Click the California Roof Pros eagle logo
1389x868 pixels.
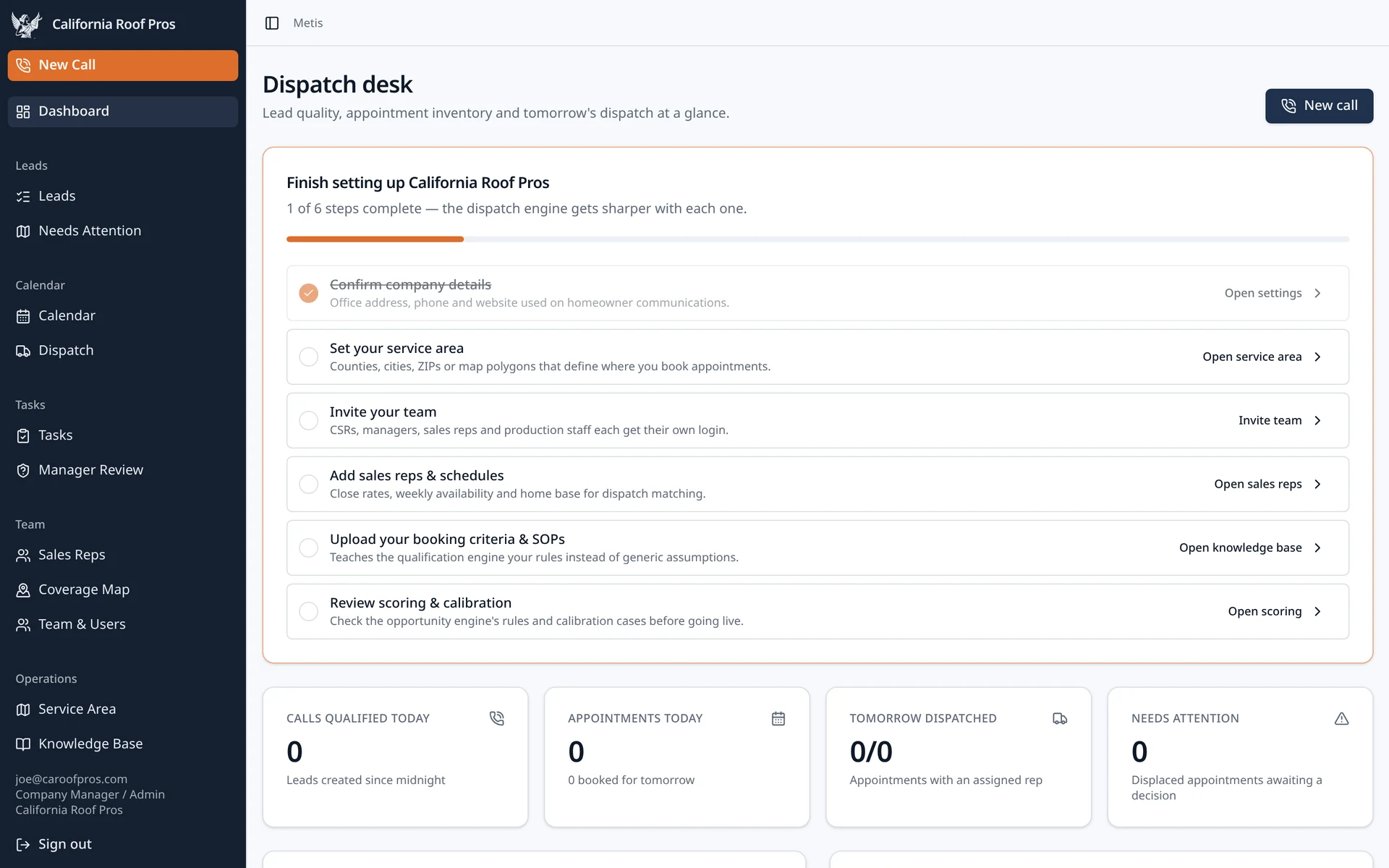click(x=27, y=24)
